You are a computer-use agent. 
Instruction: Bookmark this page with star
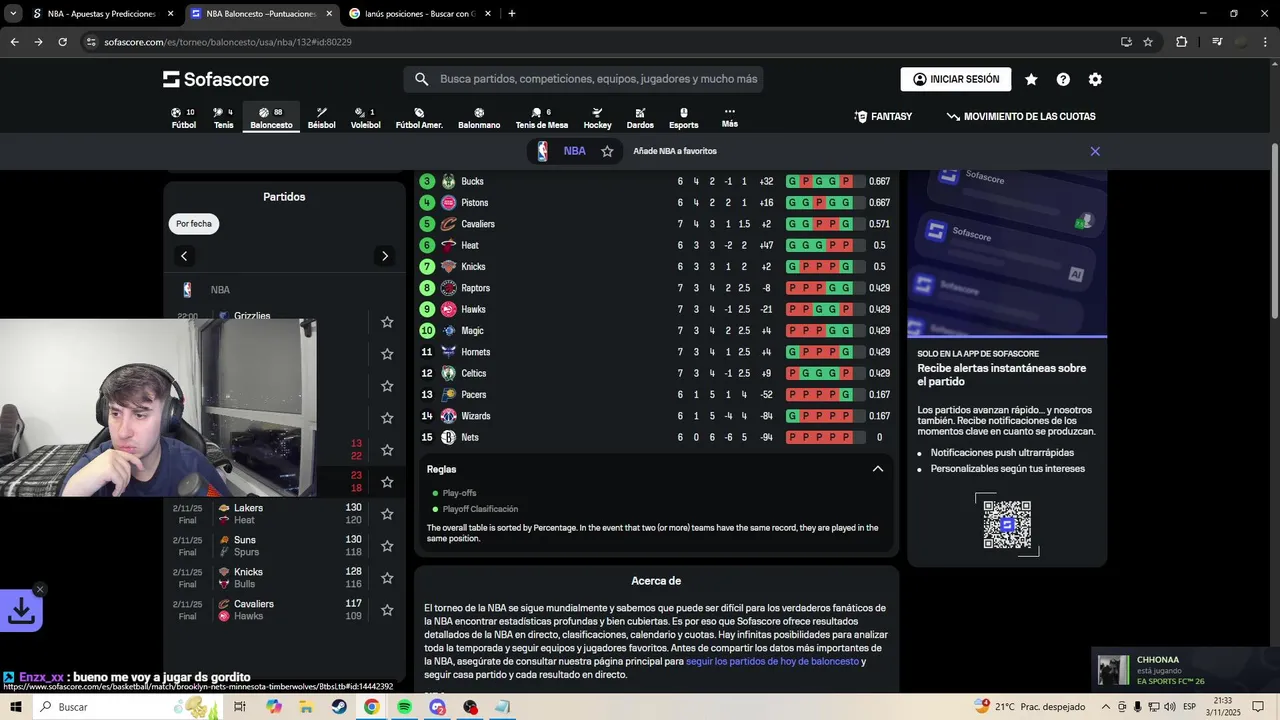(x=1148, y=42)
